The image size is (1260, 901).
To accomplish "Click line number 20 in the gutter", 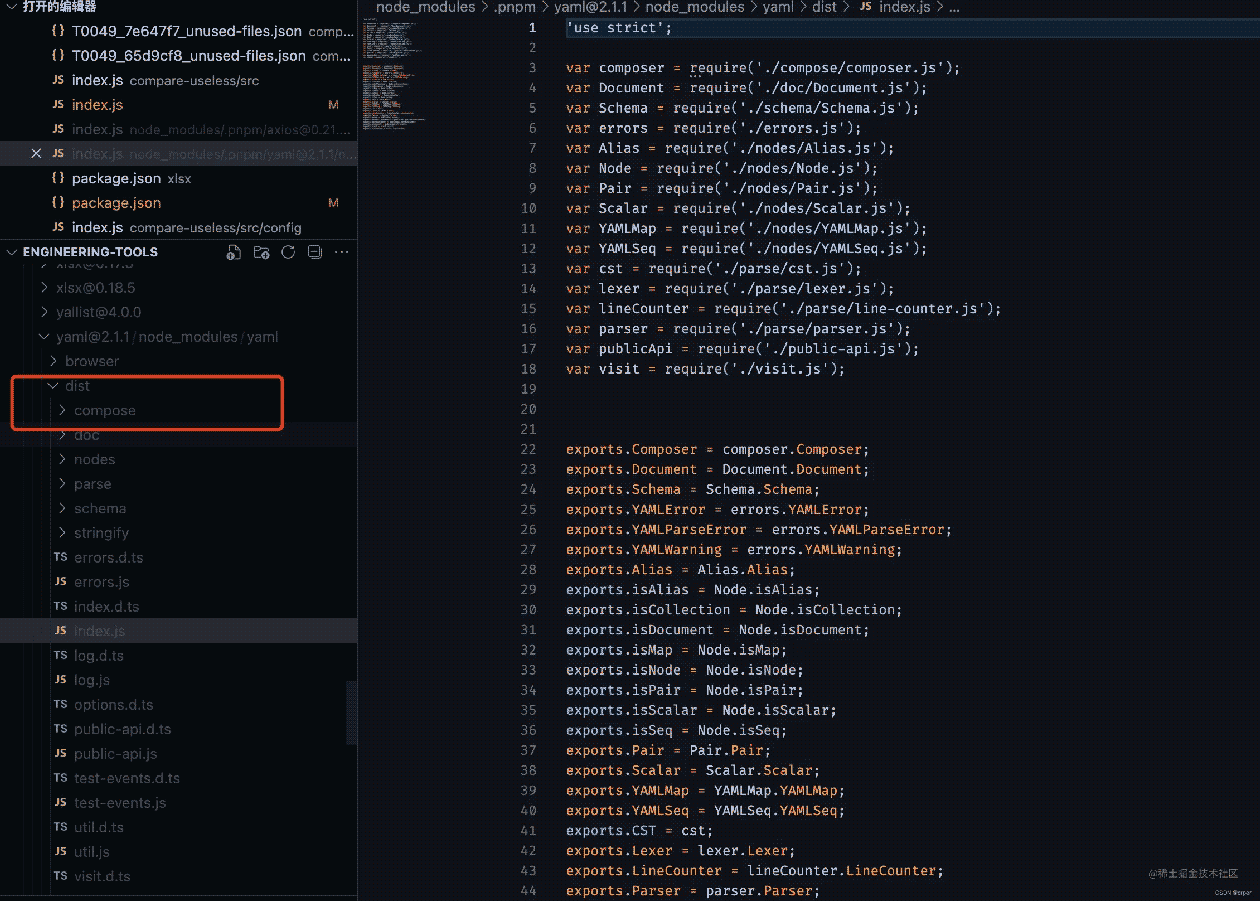I will click(528, 409).
